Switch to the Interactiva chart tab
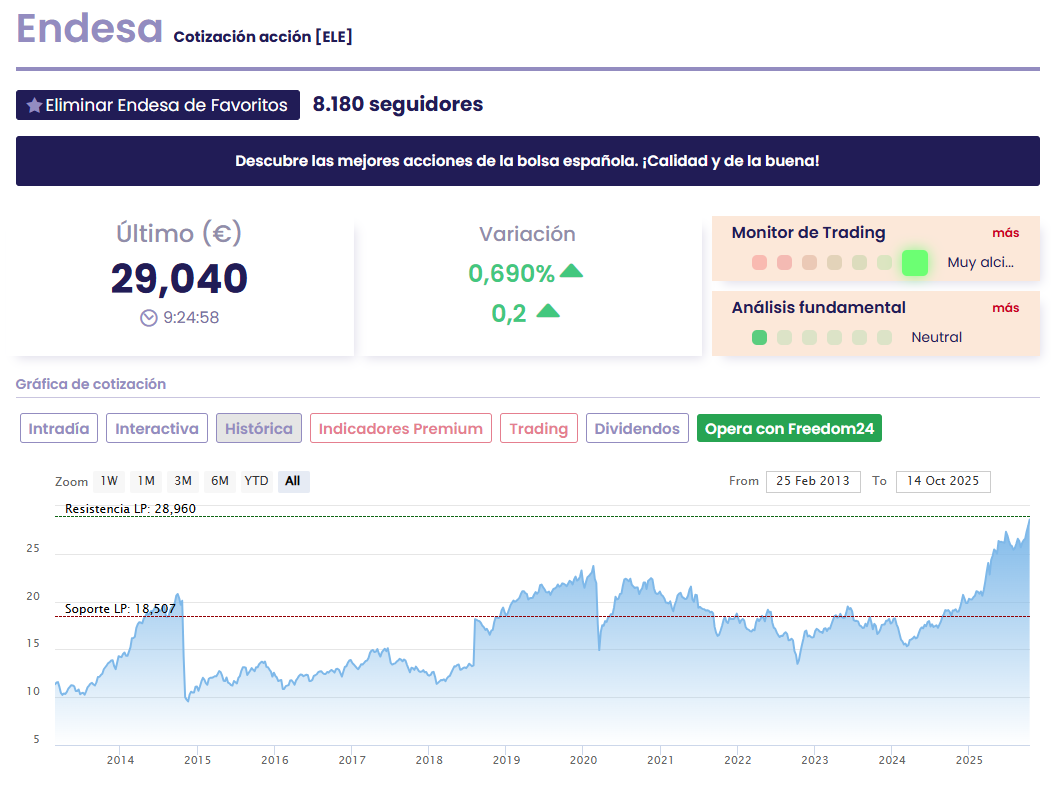 point(157,429)
